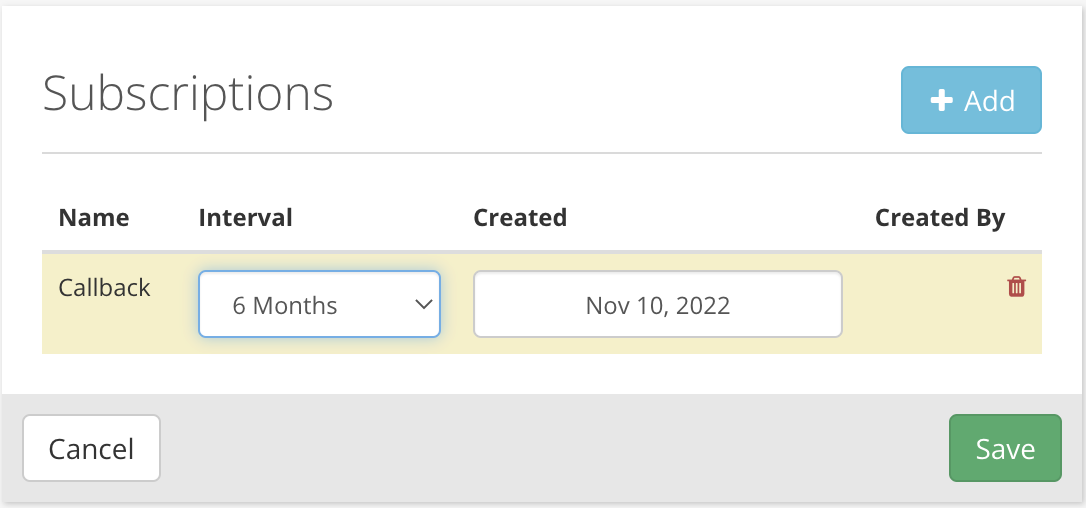
Task: Cancel the subscriptions dialog
Action: coord(91,448)
